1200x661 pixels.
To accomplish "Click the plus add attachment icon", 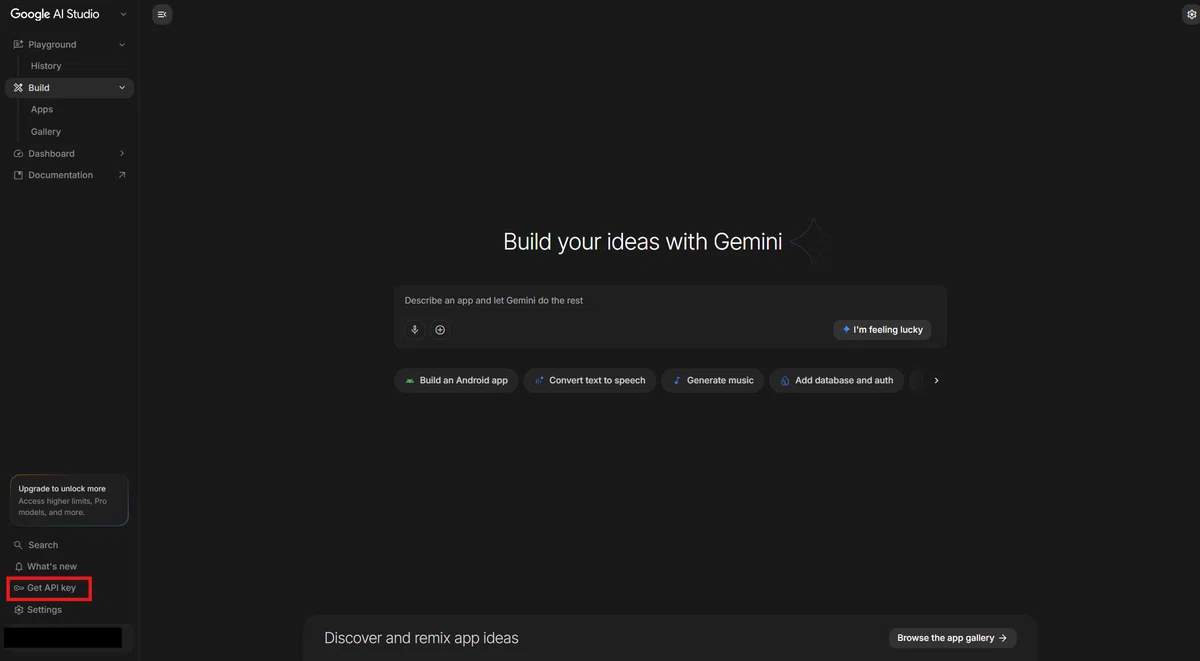I will (440, 330).
